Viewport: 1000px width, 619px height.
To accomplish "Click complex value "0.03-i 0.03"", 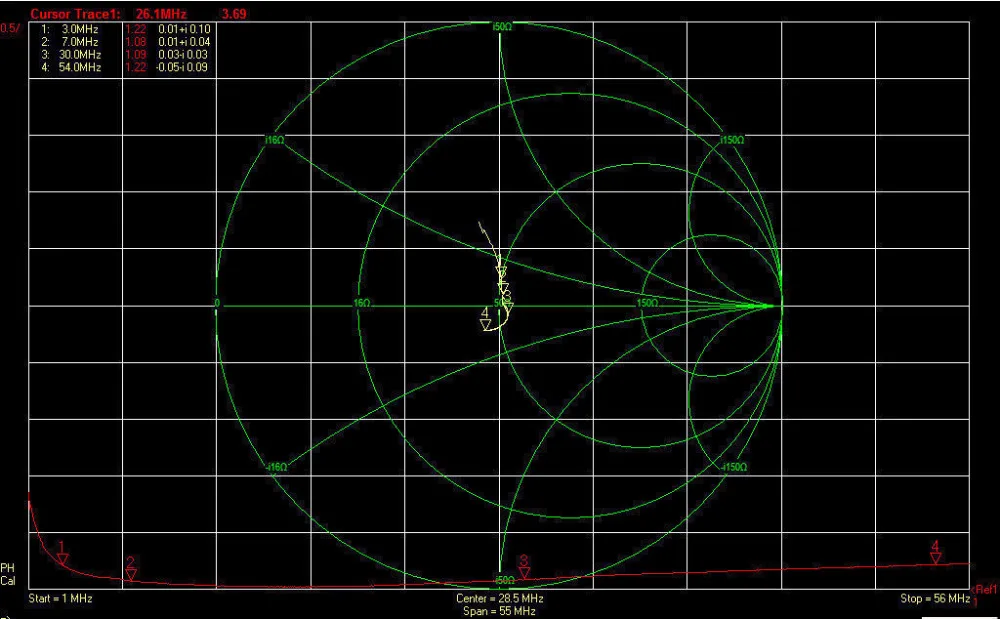I will [x=184, y=54].
